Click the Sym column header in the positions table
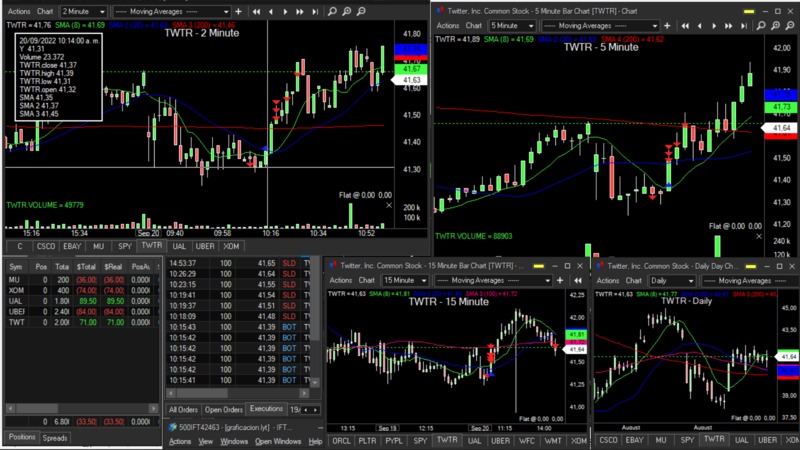The height and width of the screenshot is (450, 800). [16, 267]
